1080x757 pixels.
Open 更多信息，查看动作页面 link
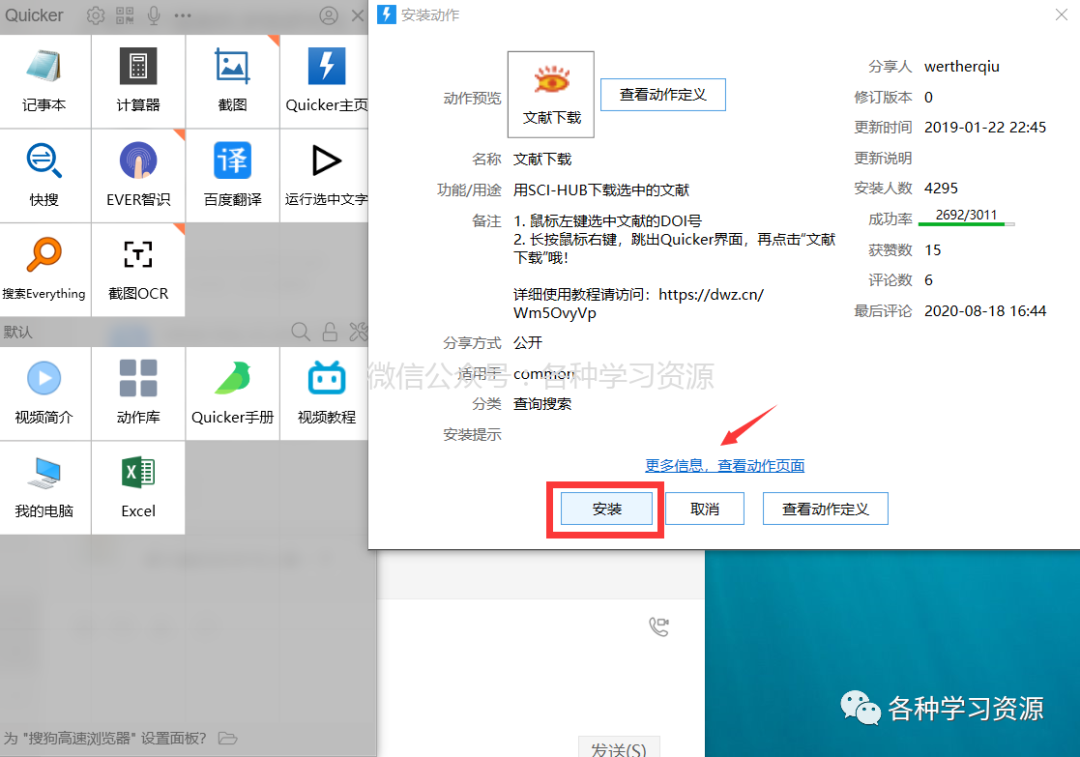(725, 466)
